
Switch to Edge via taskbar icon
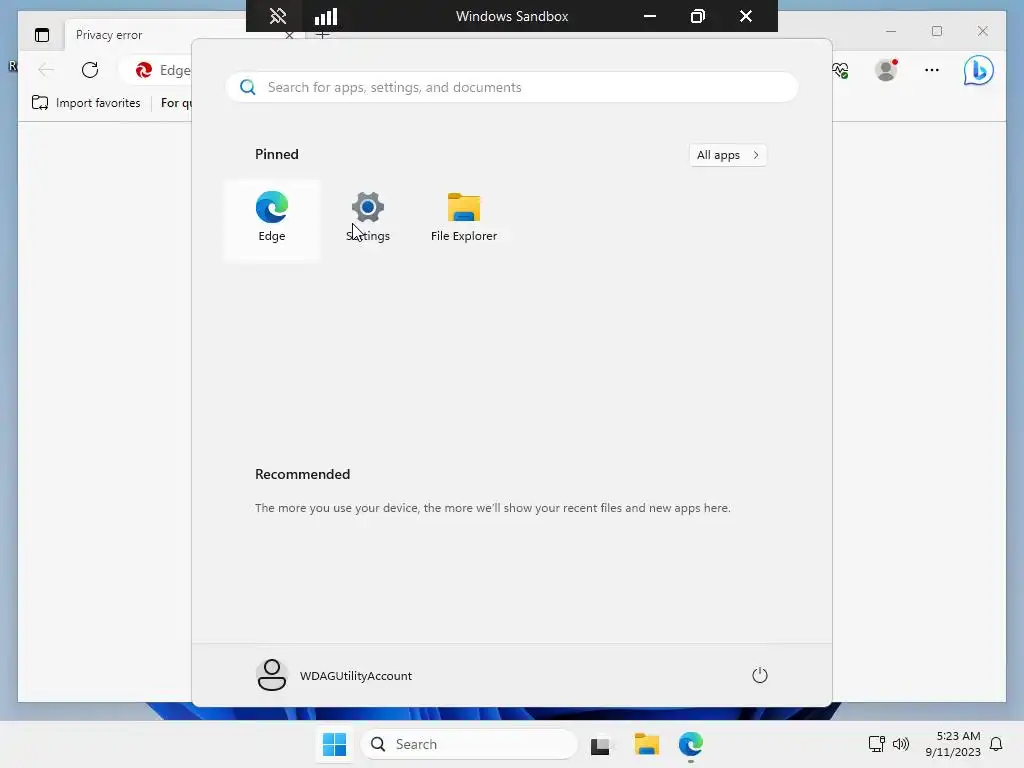[690, 744]
